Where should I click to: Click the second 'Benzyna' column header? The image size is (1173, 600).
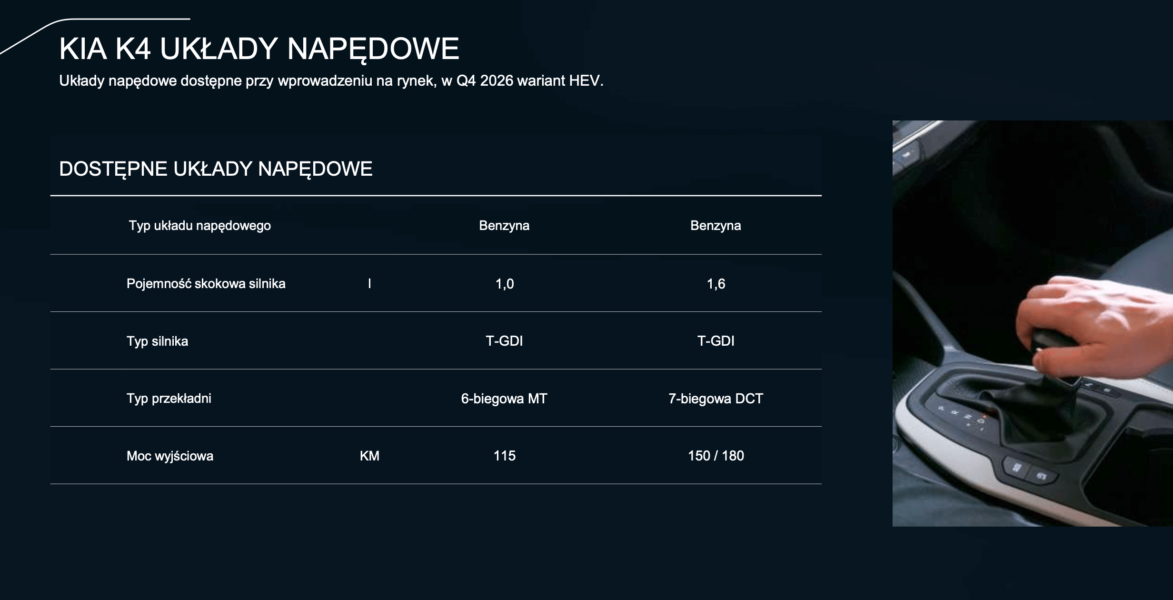point(715,226)
